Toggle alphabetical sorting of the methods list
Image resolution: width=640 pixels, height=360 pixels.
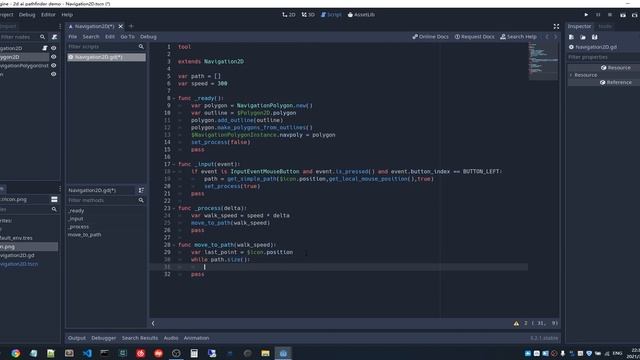(x=141, y=191)
